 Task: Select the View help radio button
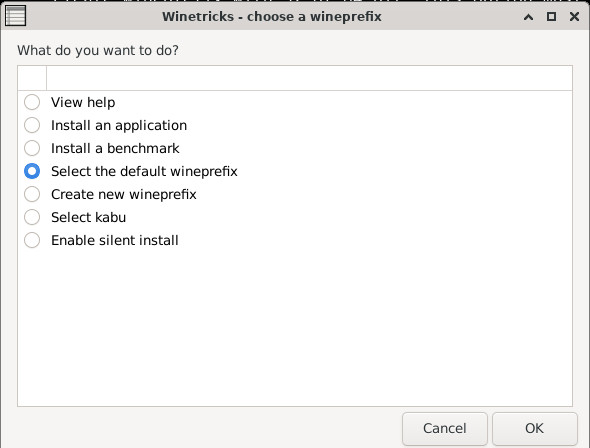click(x=32, y=102)
